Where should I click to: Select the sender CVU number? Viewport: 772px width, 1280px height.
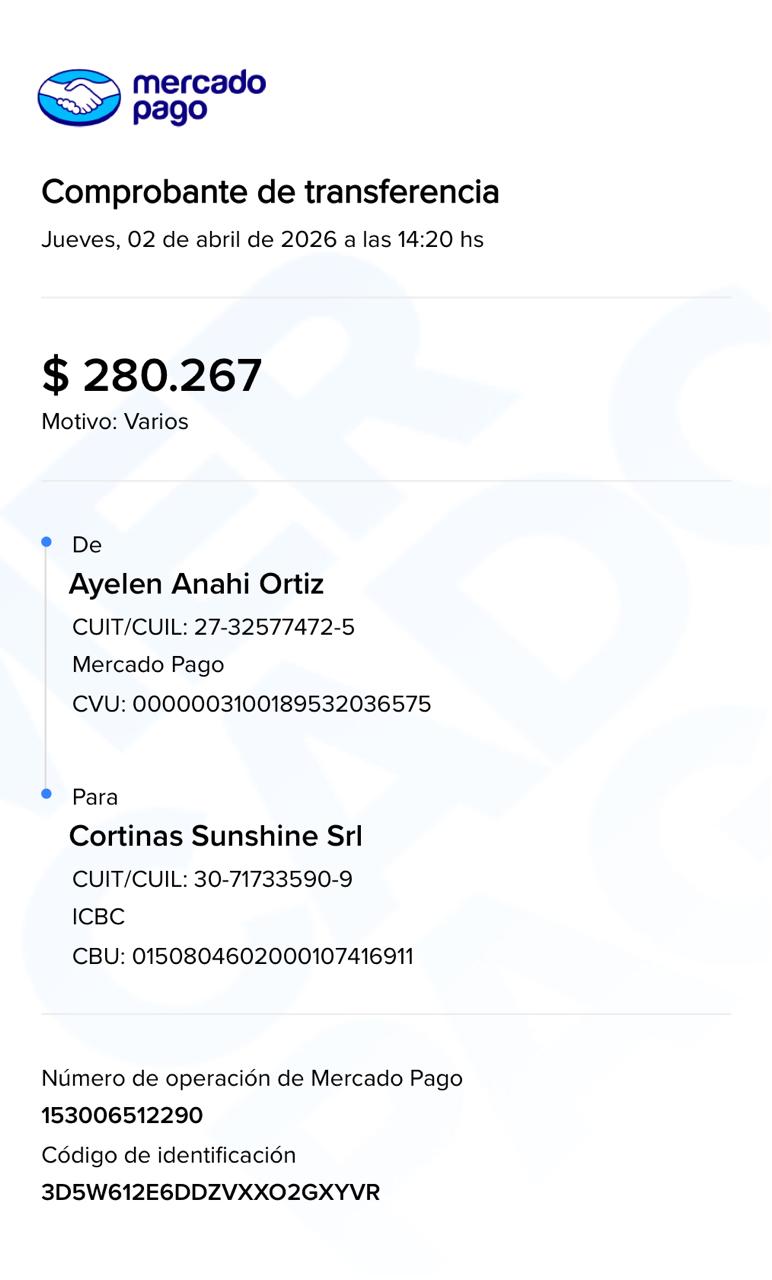point(281,704)
